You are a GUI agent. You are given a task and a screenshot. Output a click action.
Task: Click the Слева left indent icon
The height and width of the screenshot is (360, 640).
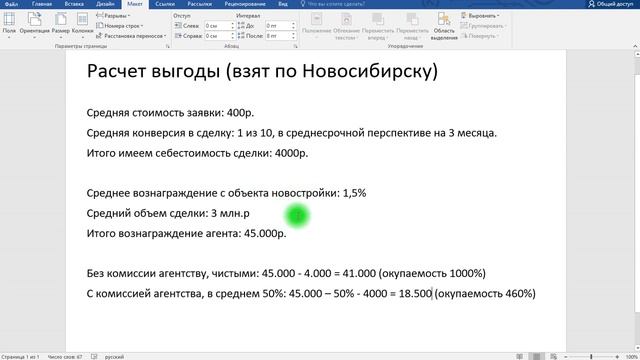178,26
